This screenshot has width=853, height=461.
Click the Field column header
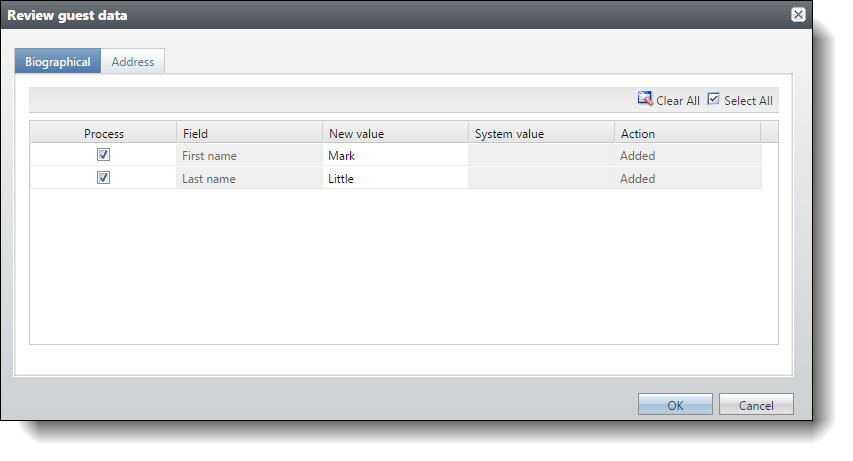coord(250,133)
